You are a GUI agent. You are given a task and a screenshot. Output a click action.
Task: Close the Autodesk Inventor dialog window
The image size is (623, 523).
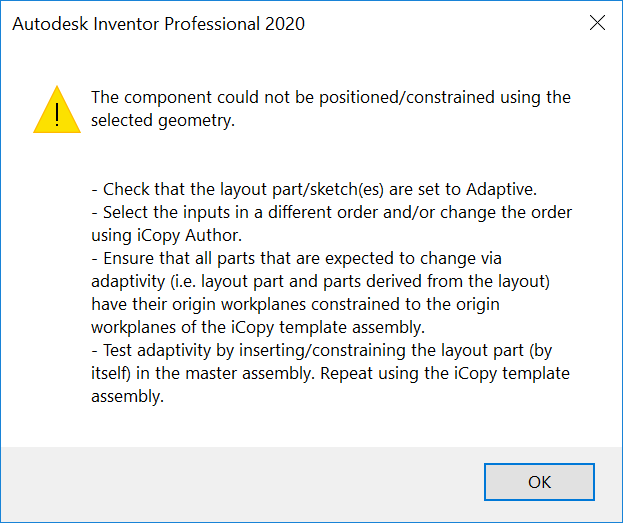[597, 23]
